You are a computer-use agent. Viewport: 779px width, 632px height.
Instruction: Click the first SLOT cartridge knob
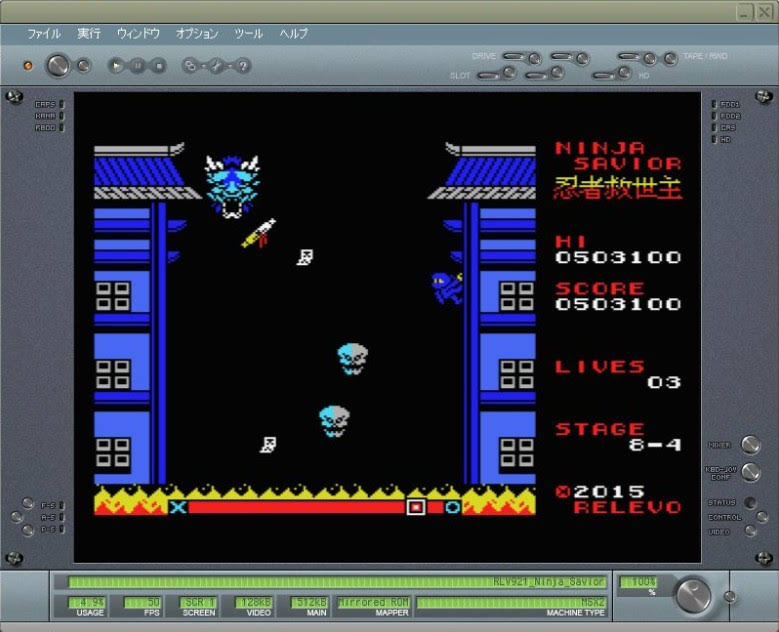(509, 73)
